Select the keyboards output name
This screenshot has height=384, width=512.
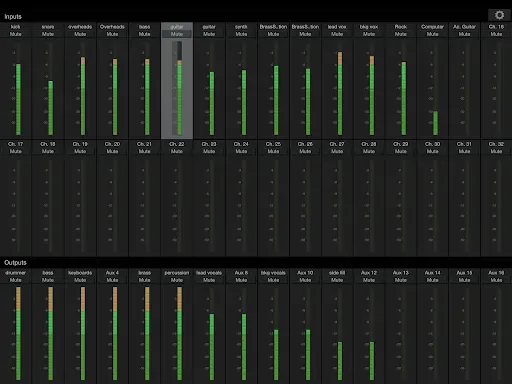pyautogui.click(x=80, y=273)
